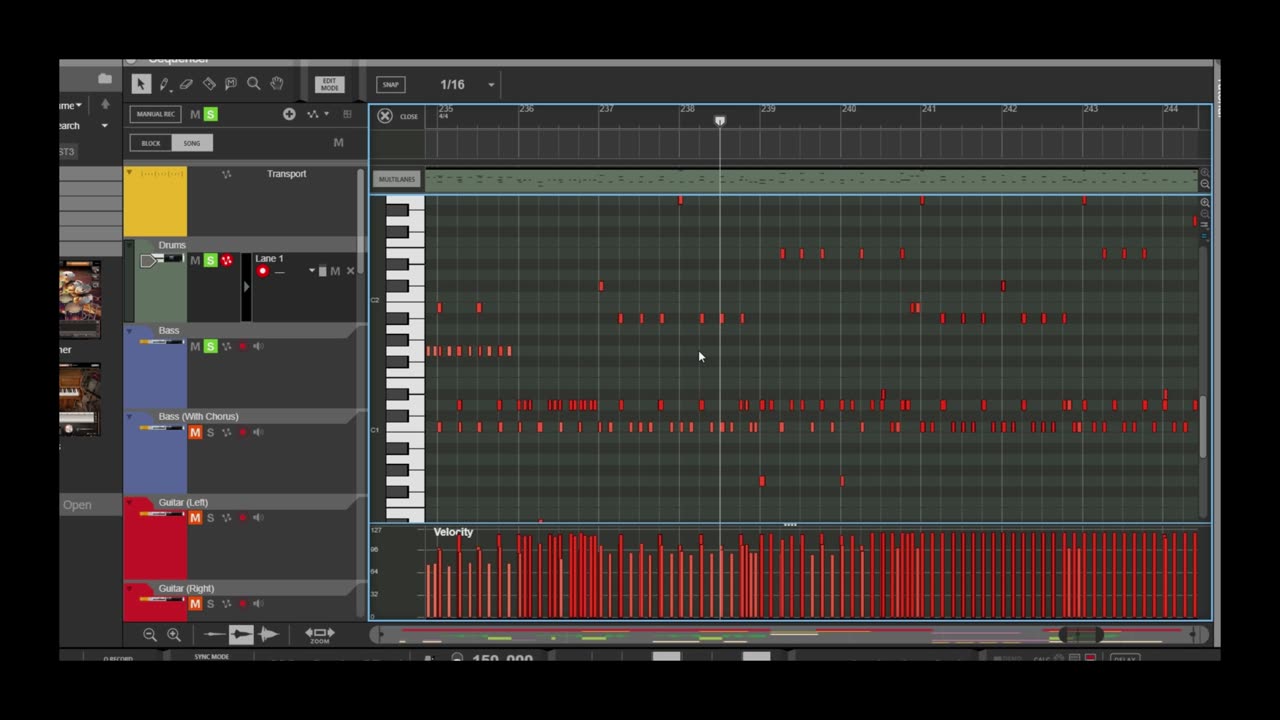
Task: Unmute the Bass (With Chorus) track
Action: pyautogui.click(x=195, y=432)
